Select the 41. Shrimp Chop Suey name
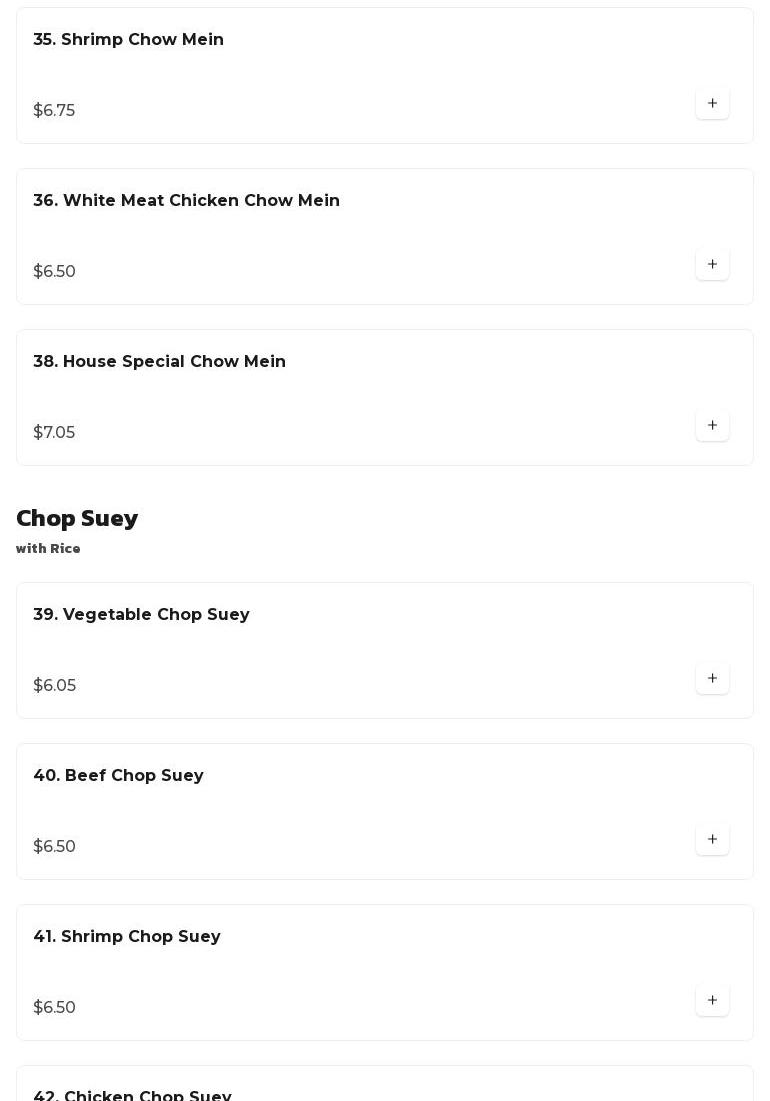 coord(126,937)
